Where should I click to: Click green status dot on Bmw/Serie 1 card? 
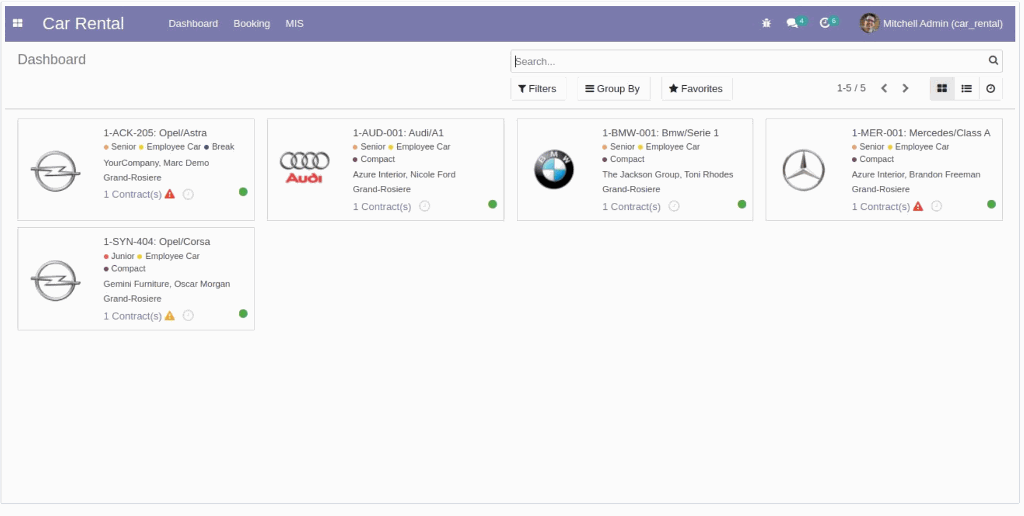pos(742,204)
